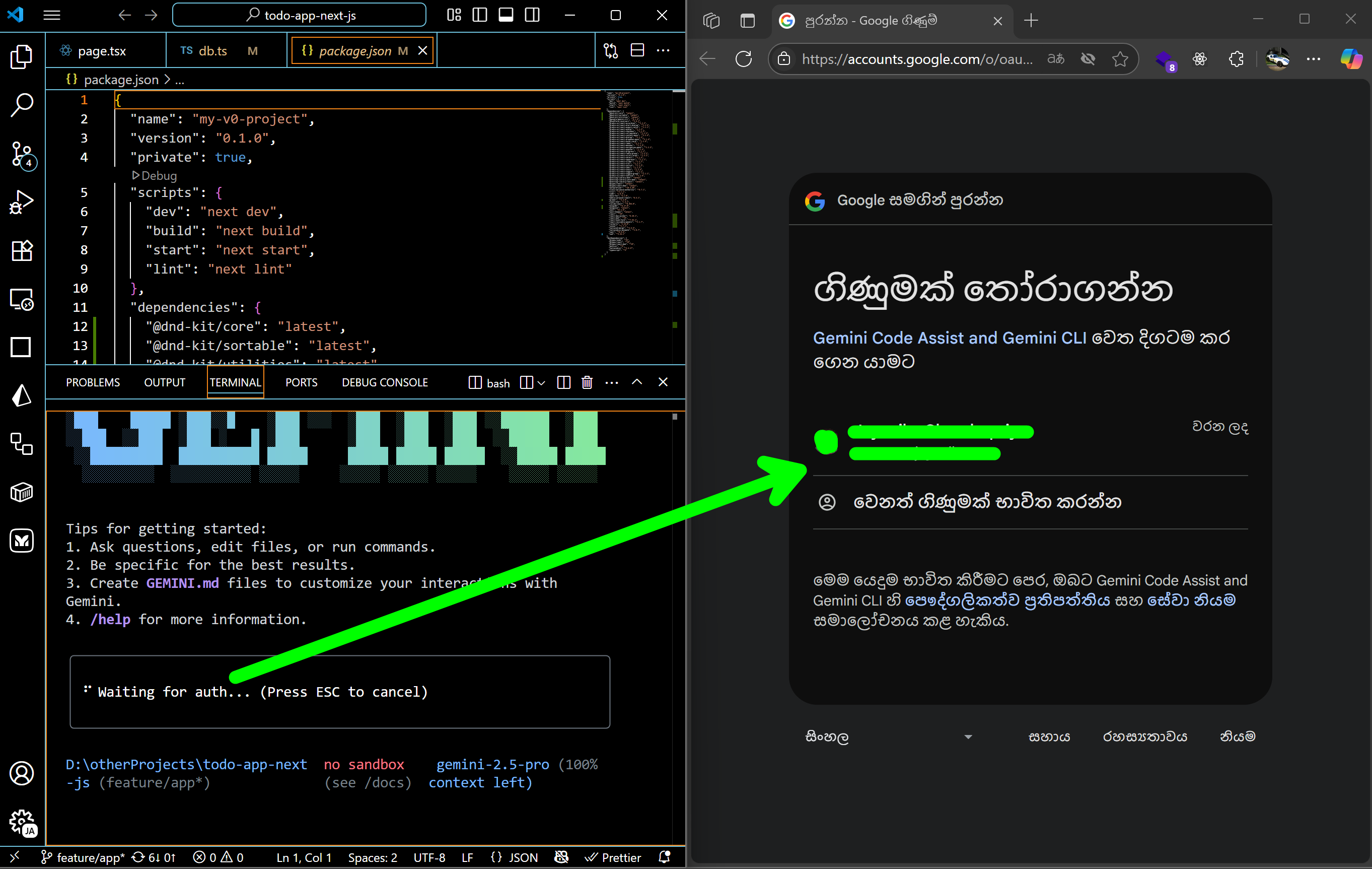The image size is (1372, 869).
Task: Open the Explorer view in VS Code
Action: pyautogui.click(x=22, y=56)
